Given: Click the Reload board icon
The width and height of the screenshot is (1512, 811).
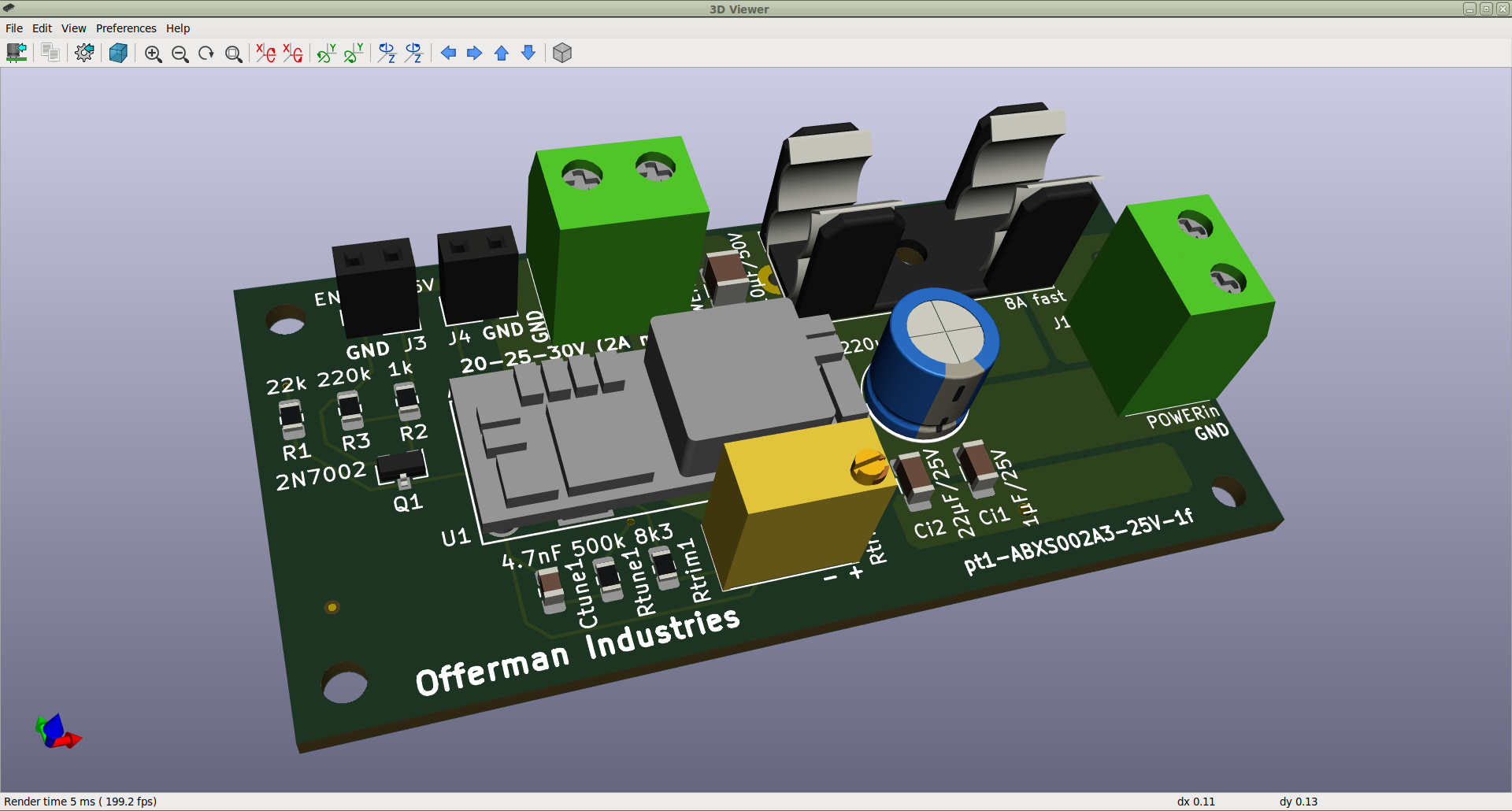Looking at the screenshot, I should coord(17,53).
